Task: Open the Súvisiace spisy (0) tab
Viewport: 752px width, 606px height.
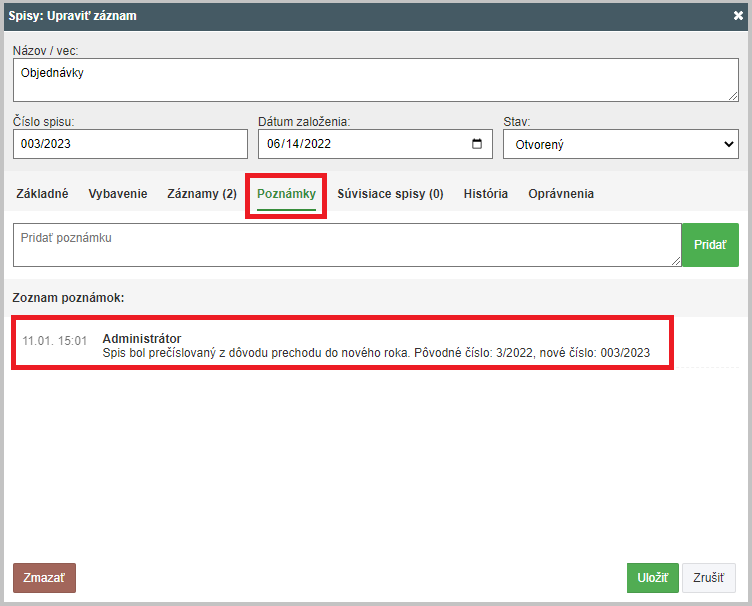Action: (390, 194)
